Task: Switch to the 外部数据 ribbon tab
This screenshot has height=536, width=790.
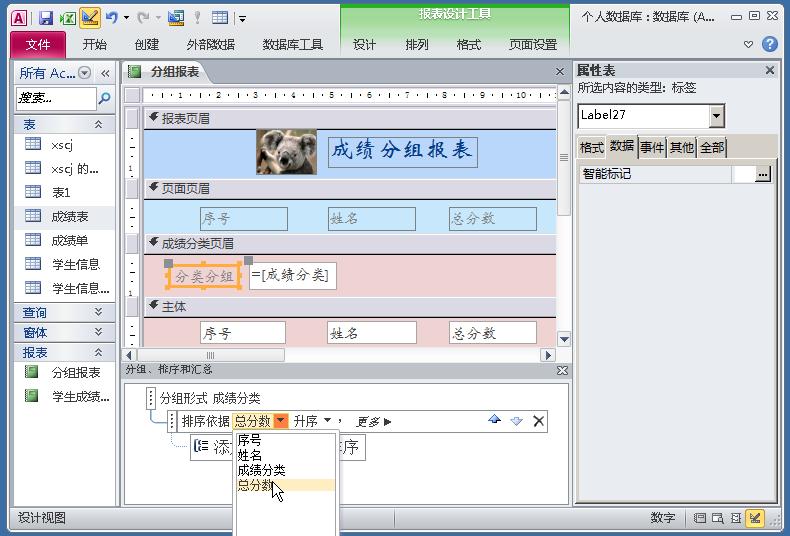Action: (x=211, y=45)
